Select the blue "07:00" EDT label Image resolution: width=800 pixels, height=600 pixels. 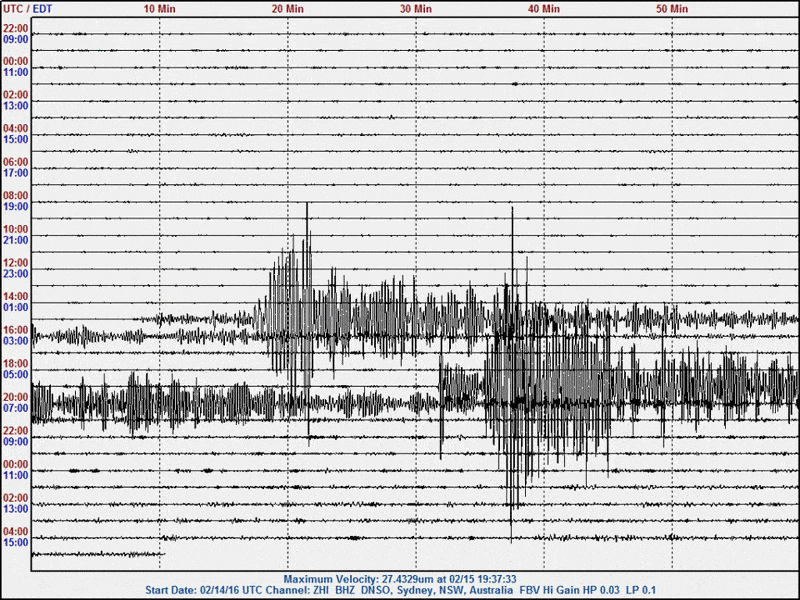[16, 409]
